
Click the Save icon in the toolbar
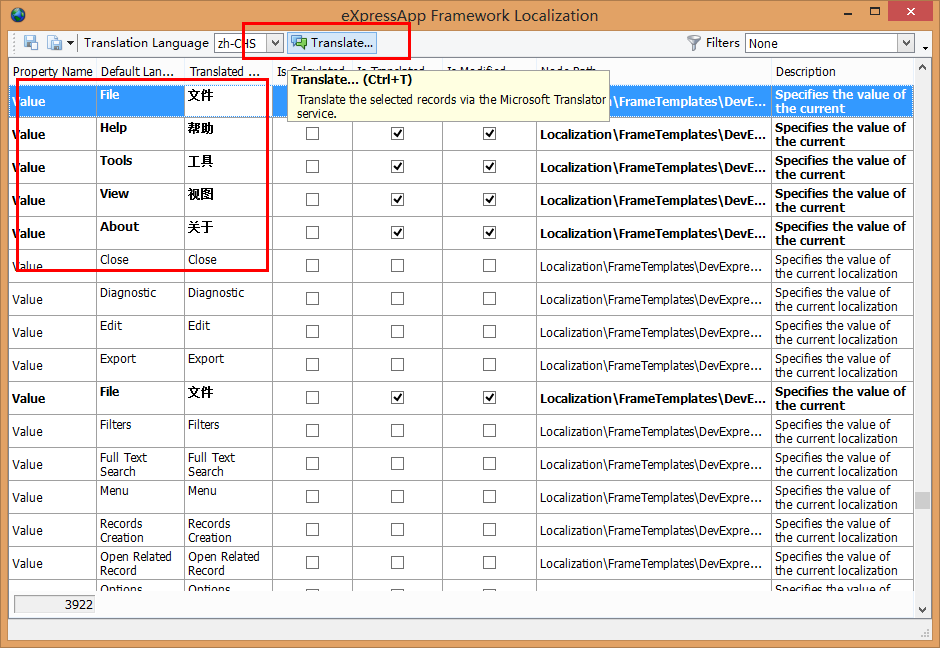[x=31, y=43]
